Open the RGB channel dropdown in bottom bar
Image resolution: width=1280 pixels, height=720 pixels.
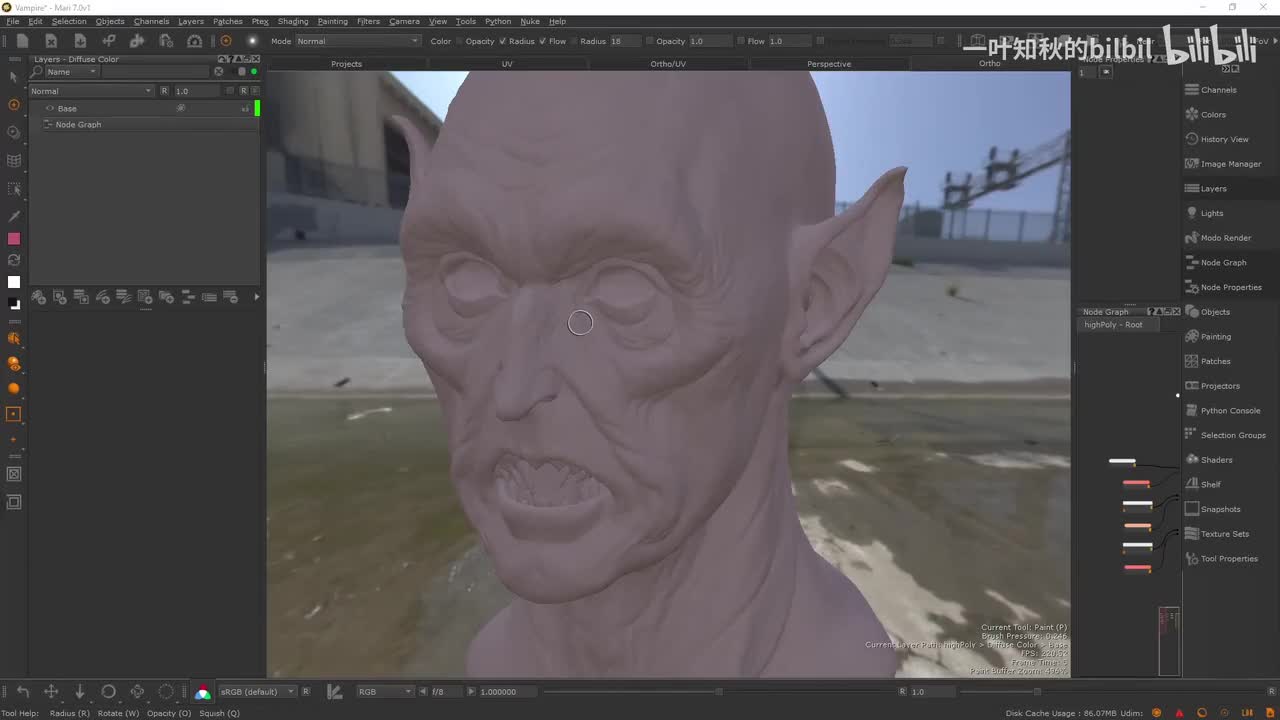385,691
